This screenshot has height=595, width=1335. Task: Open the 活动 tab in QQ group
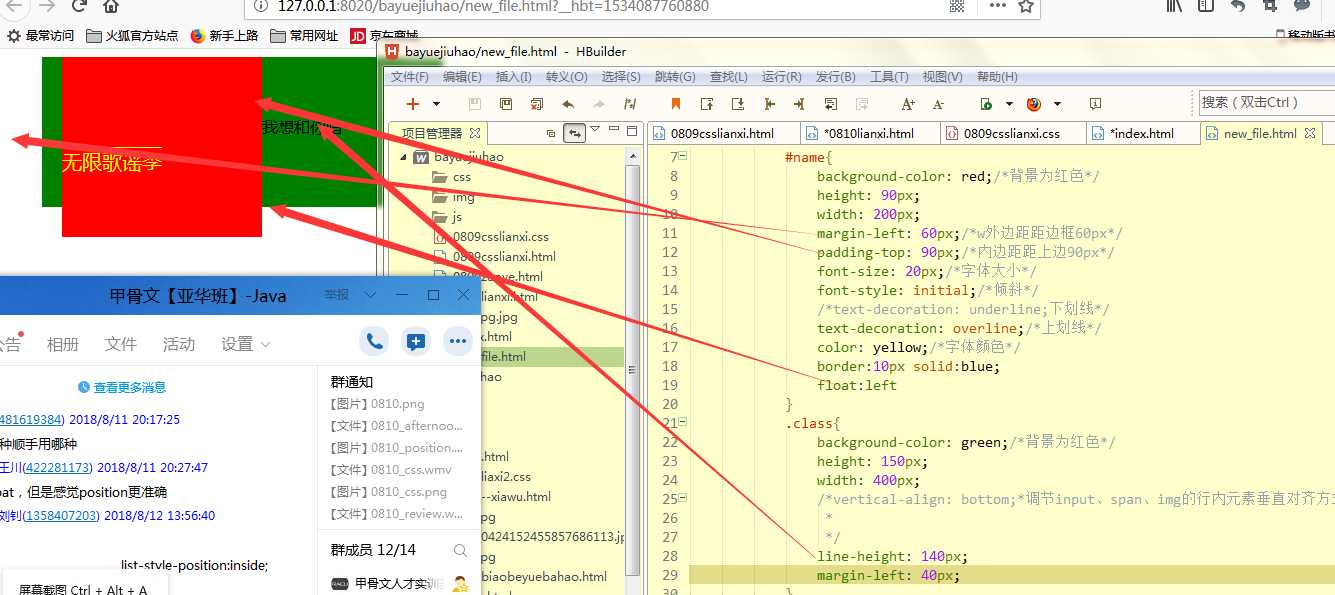pyautogui.click(x=179, y=344)
